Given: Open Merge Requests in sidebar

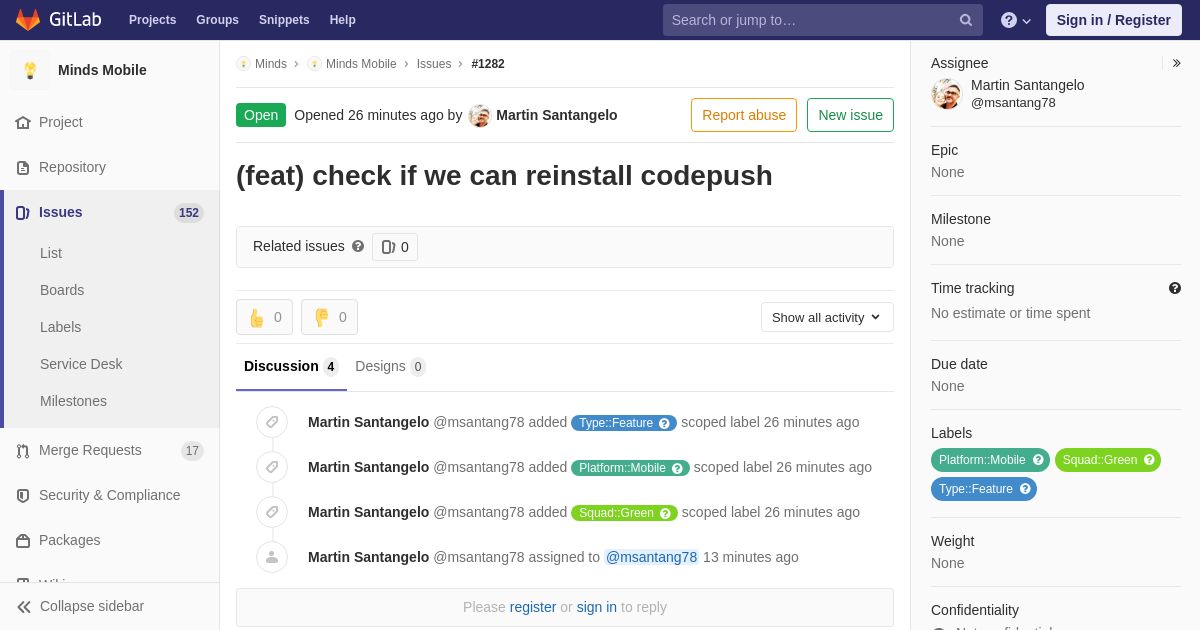Looking at the screenshot, I should (x=90, y=450).
